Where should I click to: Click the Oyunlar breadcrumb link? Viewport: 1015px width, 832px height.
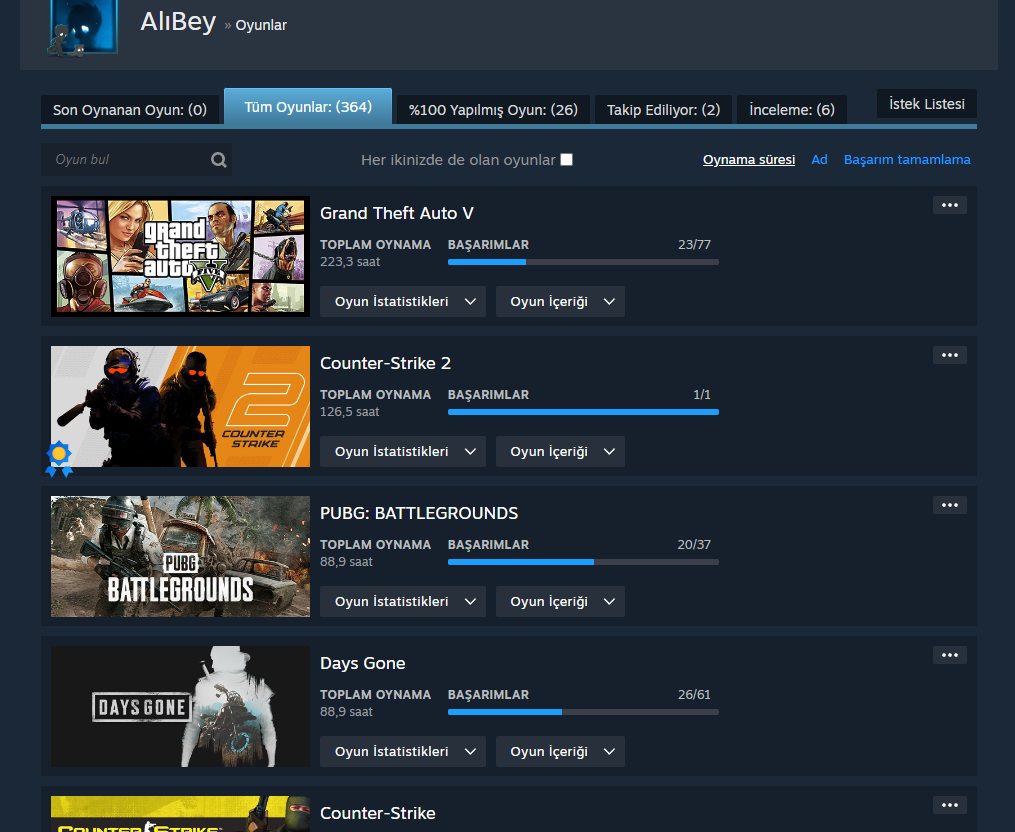coord(261,25)
